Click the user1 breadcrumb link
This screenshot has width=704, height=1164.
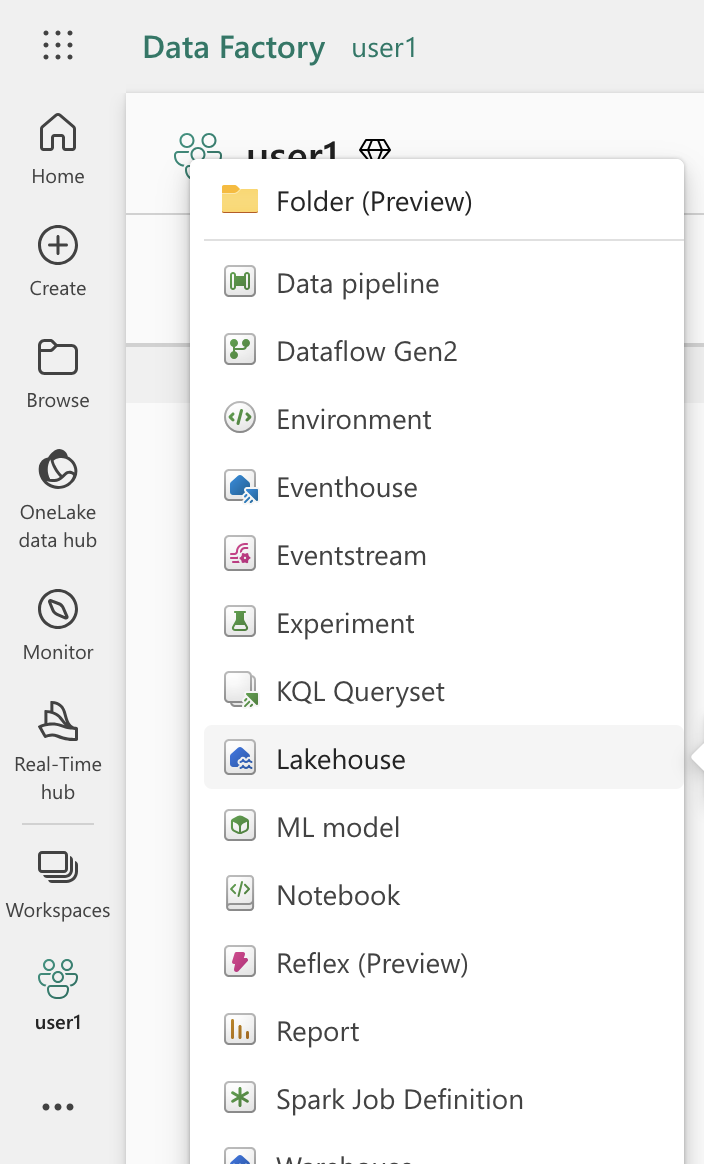[384, 48]
